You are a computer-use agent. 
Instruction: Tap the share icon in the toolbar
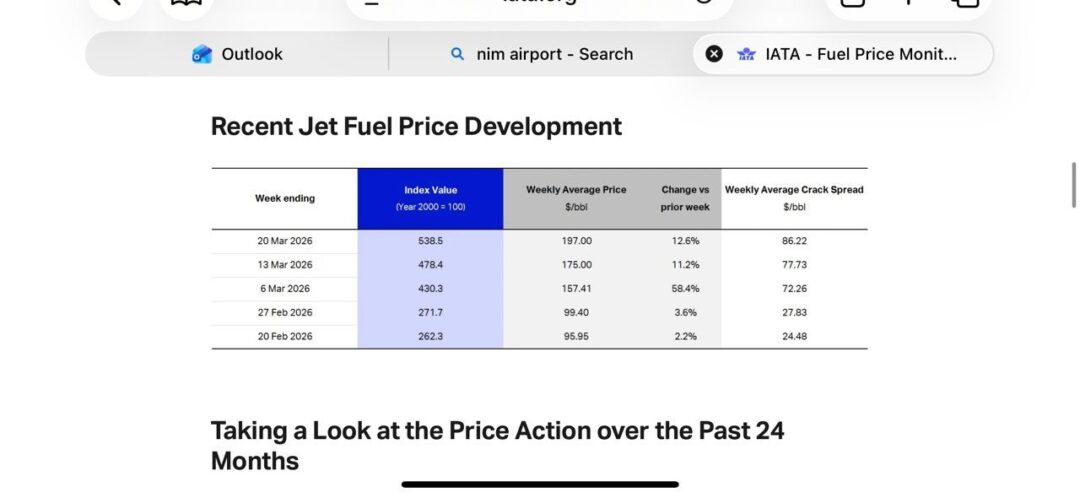click(x=852, y=3)
